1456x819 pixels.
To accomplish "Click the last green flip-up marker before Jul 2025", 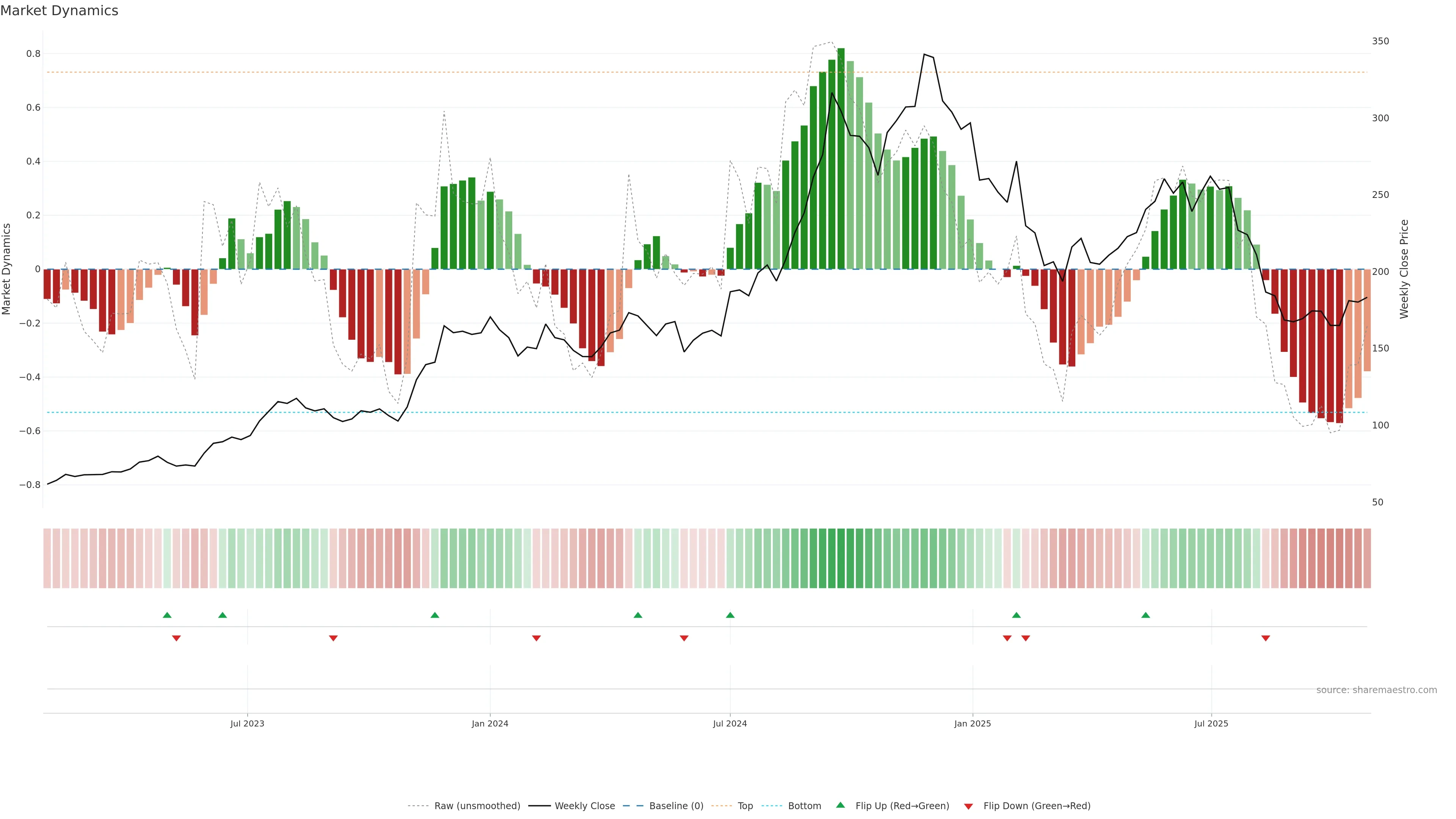I will click(x=1146, y=615).
